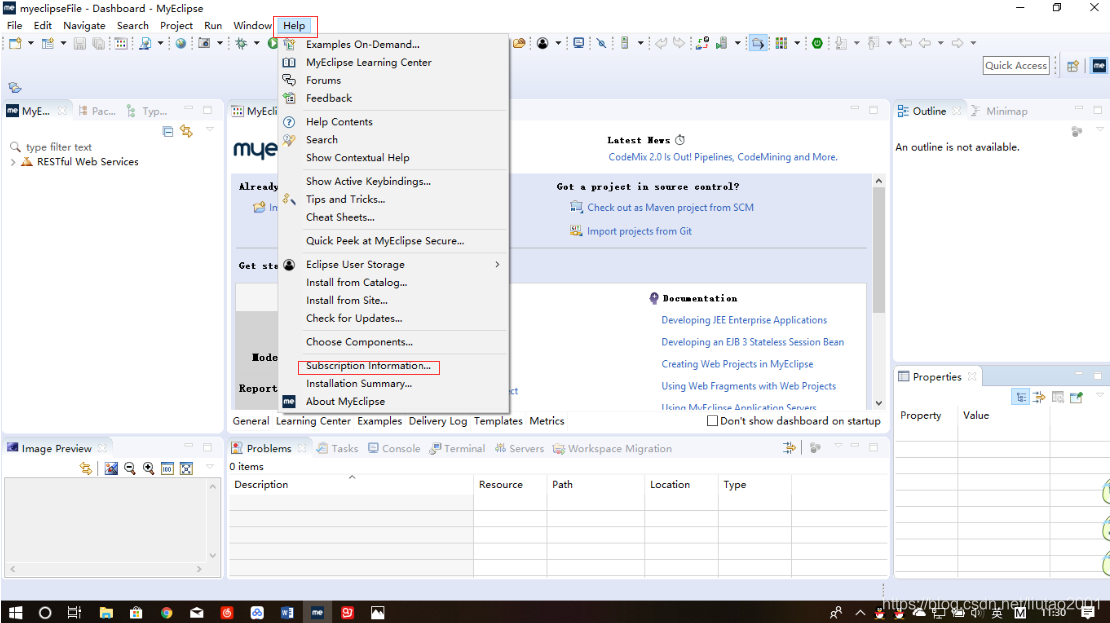Open the Navigate menu

84,25
